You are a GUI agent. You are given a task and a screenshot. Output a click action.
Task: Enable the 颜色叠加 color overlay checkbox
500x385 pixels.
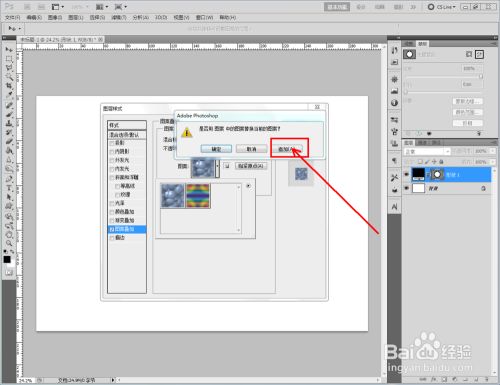(x=112, y=212)
